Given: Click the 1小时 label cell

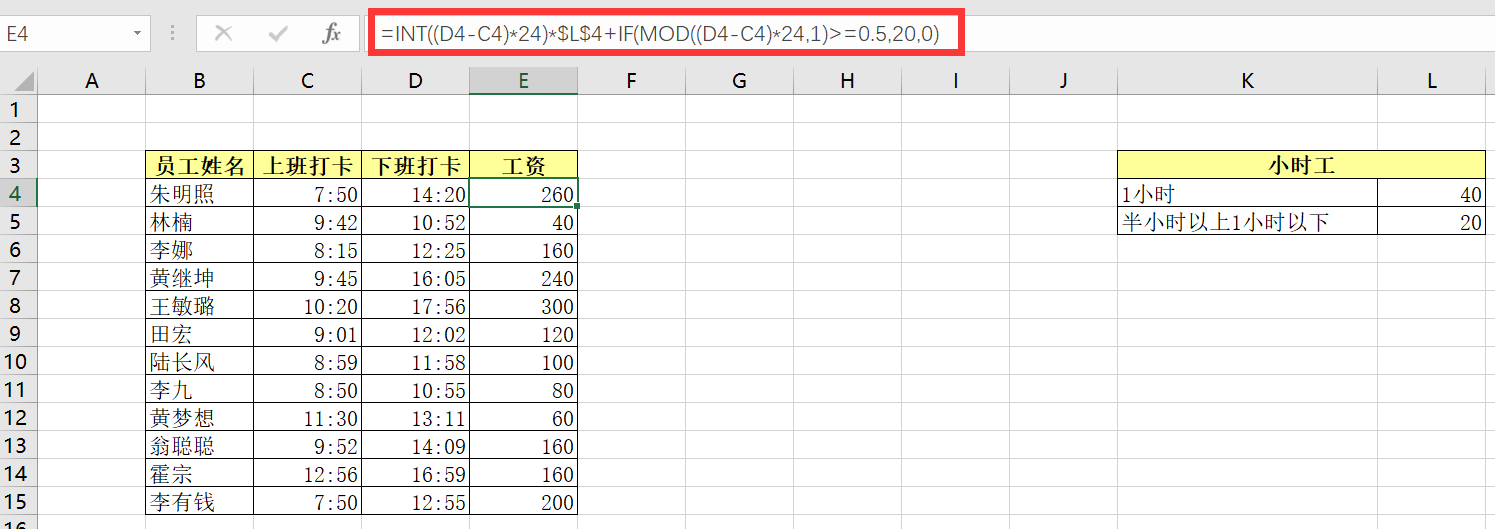Looking at the screenshot, I should point(1248,193).
